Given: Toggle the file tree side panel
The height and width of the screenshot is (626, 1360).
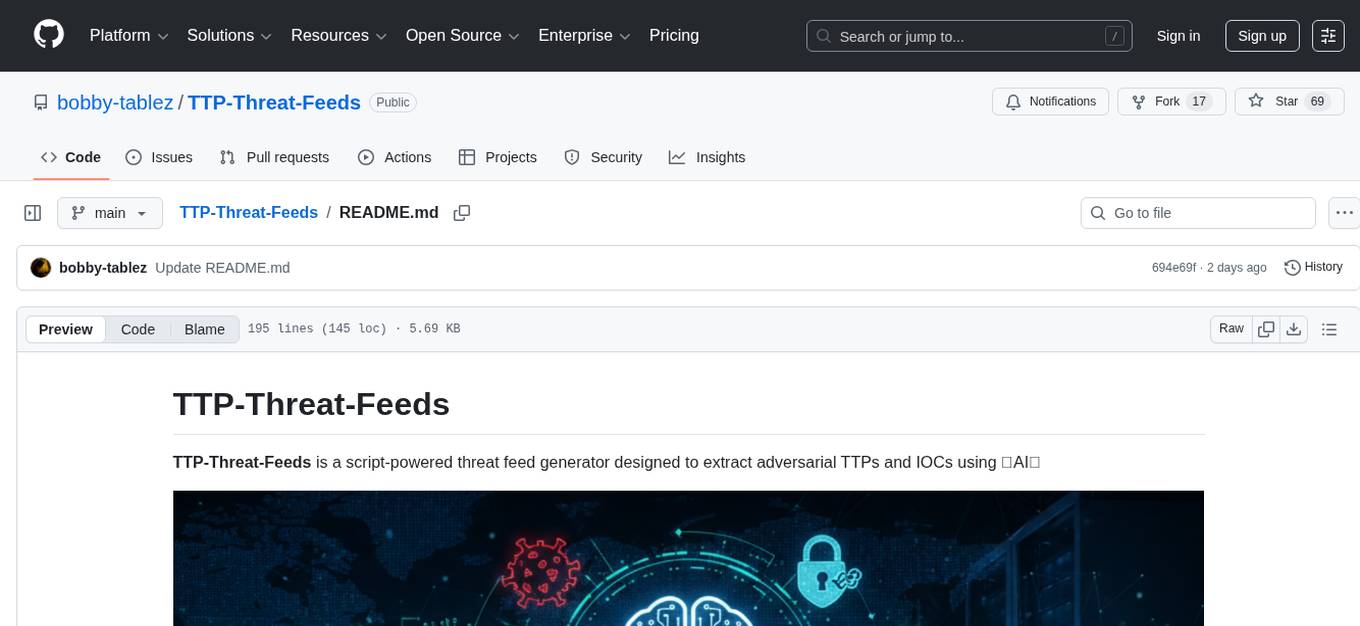Looking at the screenshot, I should click(x=32, y=212).
